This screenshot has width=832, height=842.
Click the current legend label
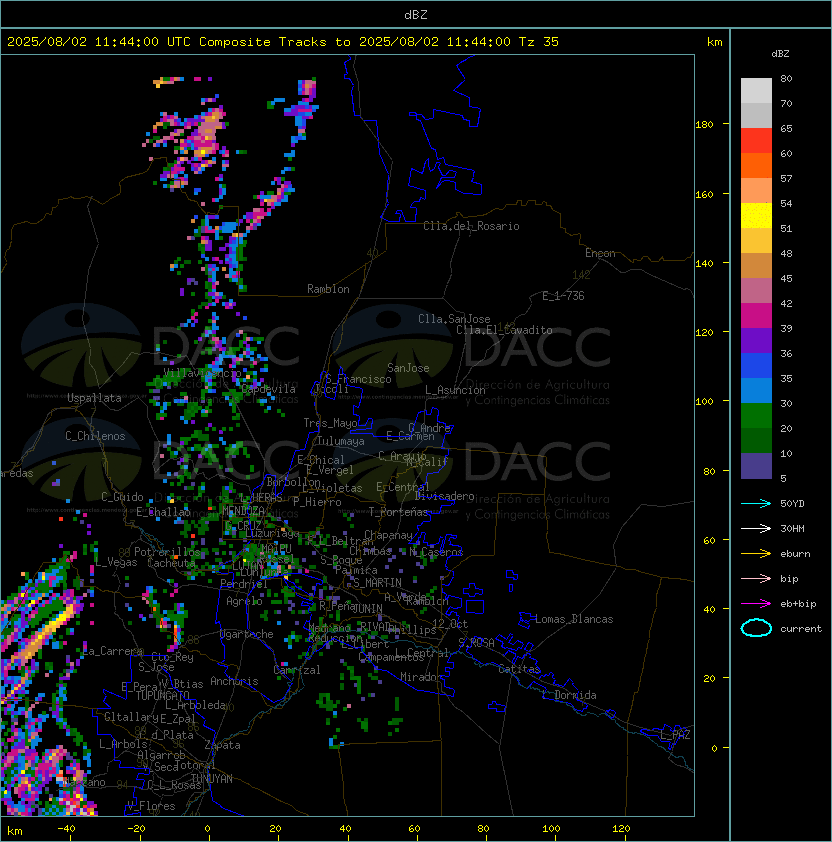pos(801,629)
